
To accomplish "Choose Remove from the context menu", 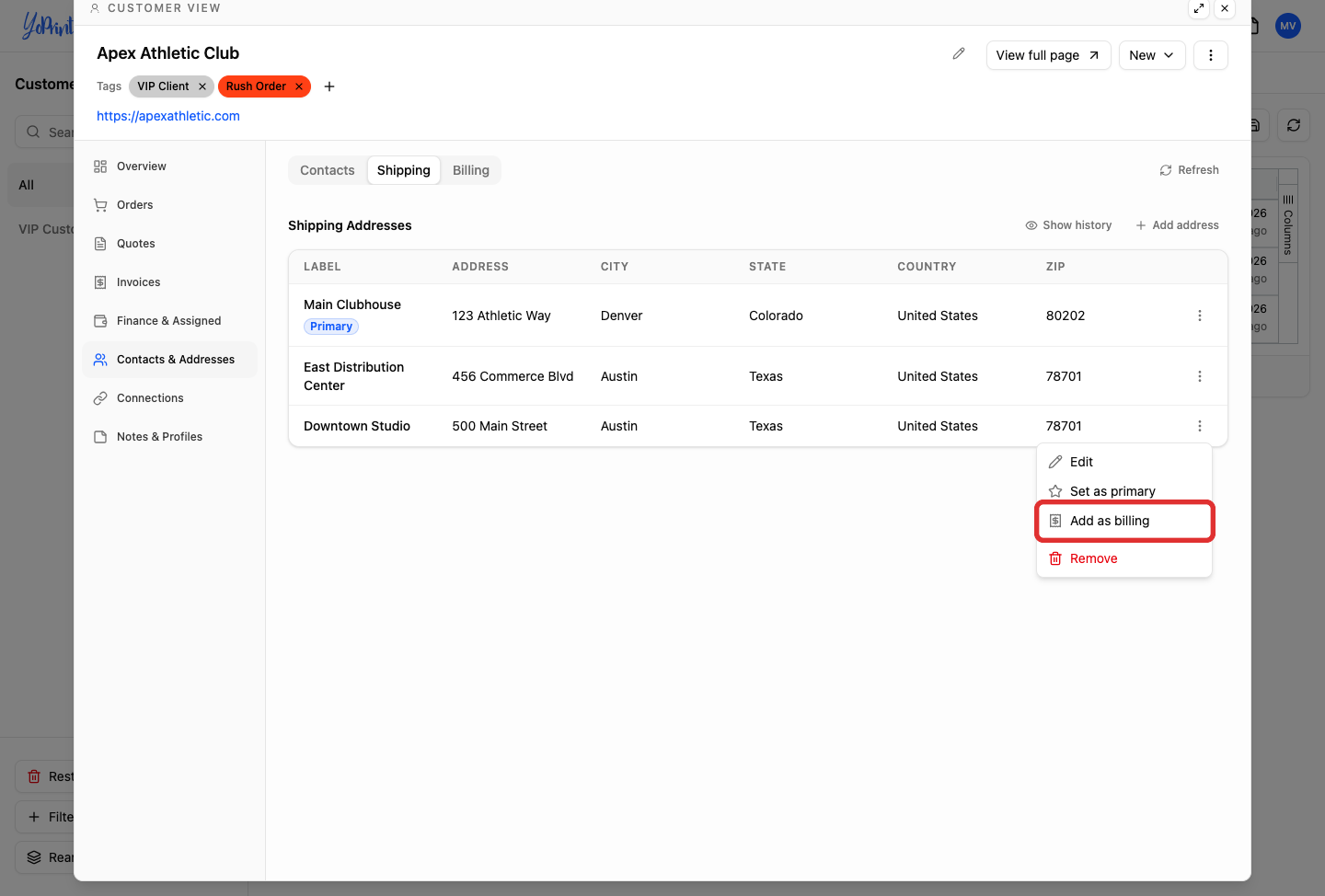I will [1124, 558].
